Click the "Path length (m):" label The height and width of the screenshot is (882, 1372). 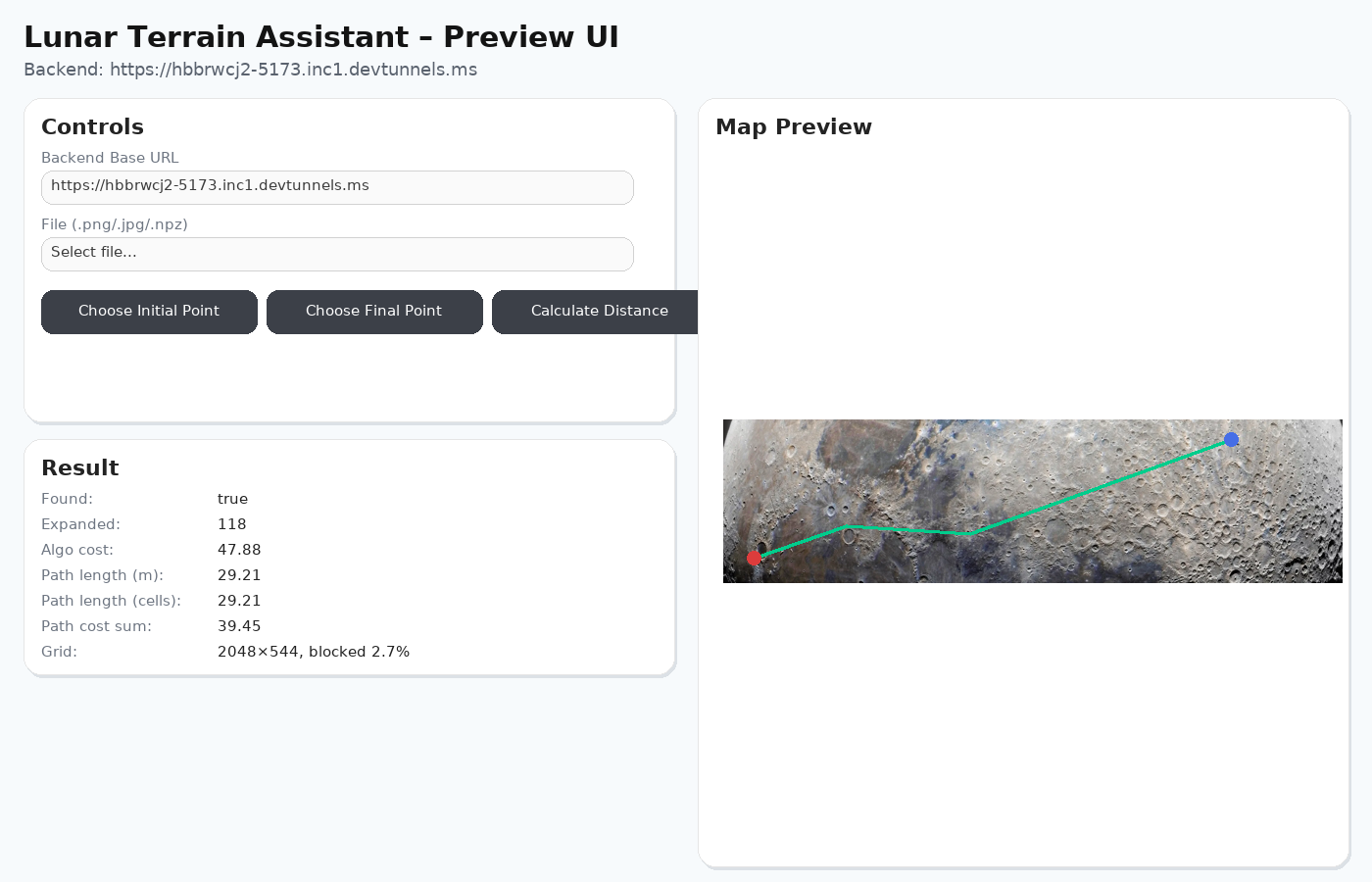[102, 575]
